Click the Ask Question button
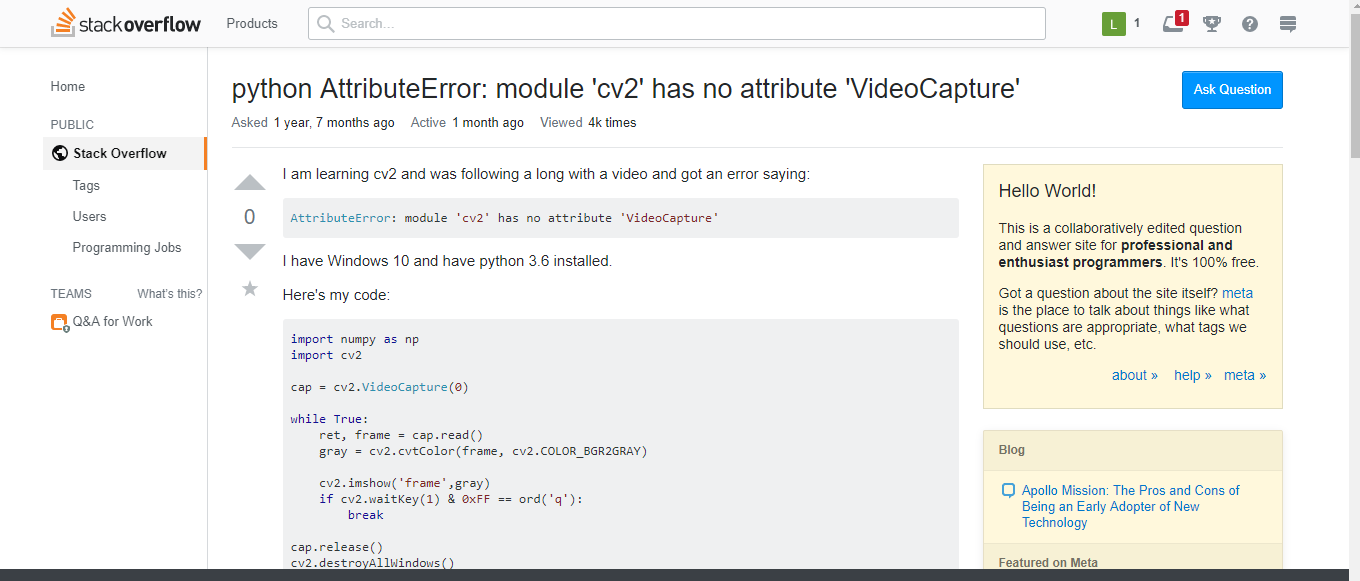 point(1232,90)
